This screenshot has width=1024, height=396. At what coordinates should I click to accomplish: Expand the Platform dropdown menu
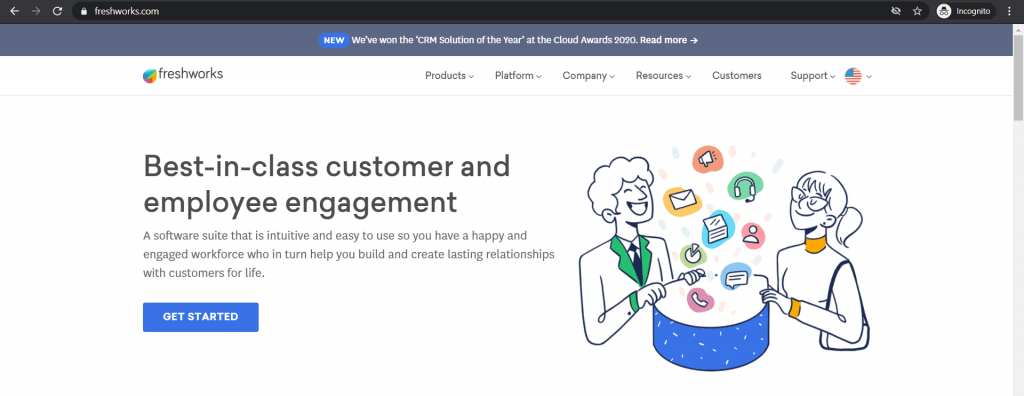(518, 76)
